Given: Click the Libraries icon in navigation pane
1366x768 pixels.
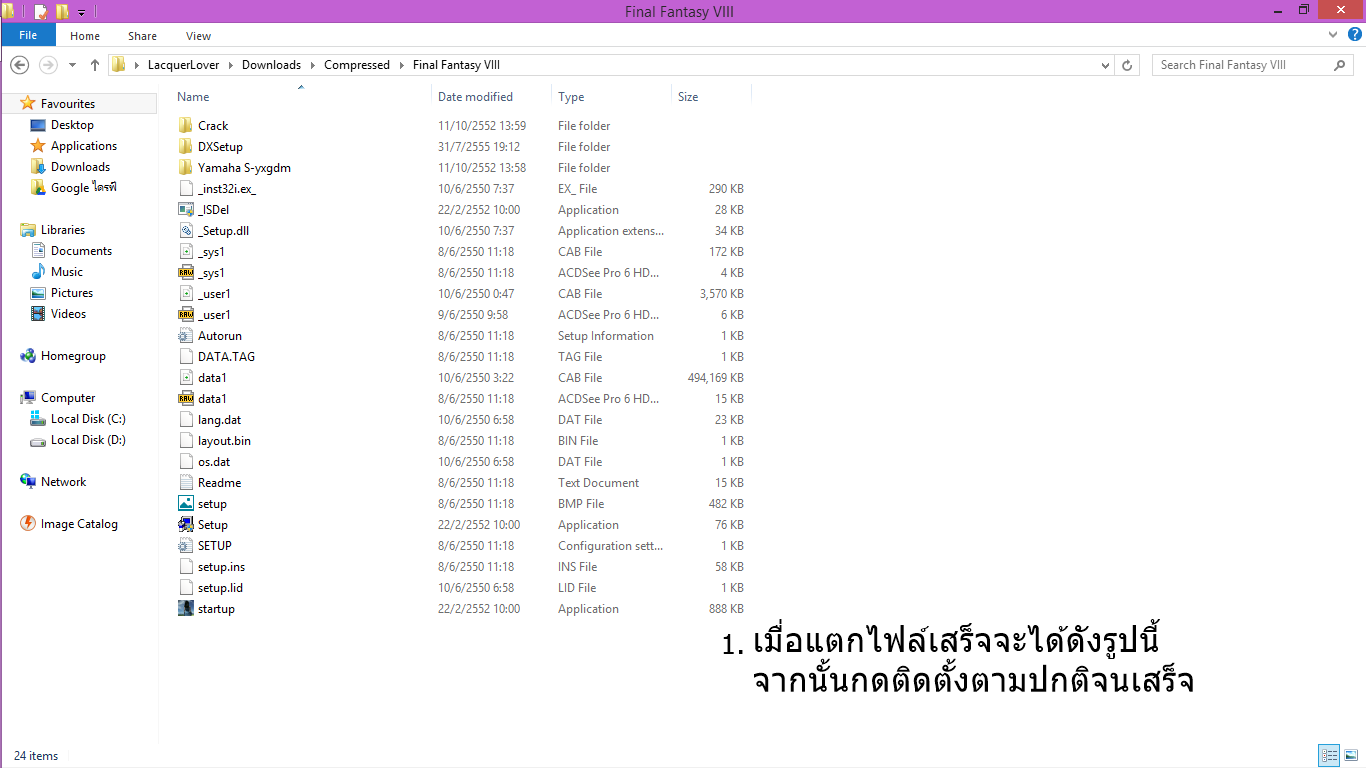Looking at the screenshot, I should coord(28,230).
